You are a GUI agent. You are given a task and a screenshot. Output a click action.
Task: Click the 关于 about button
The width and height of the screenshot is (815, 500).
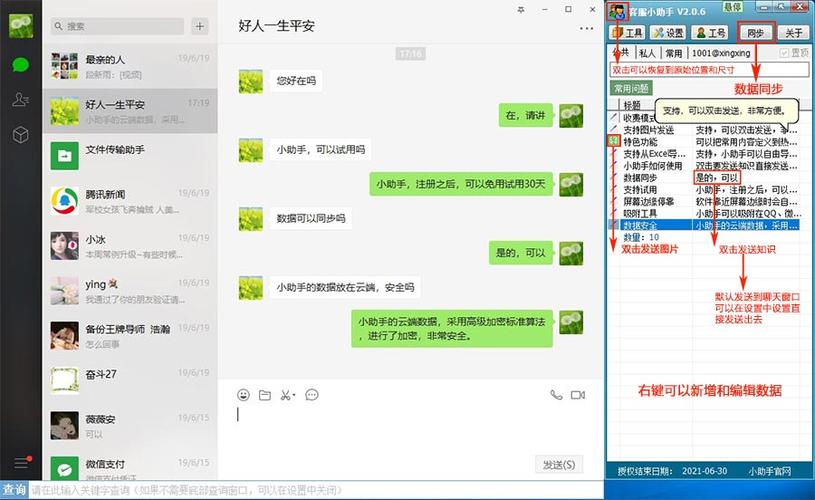tap(793, 33)
